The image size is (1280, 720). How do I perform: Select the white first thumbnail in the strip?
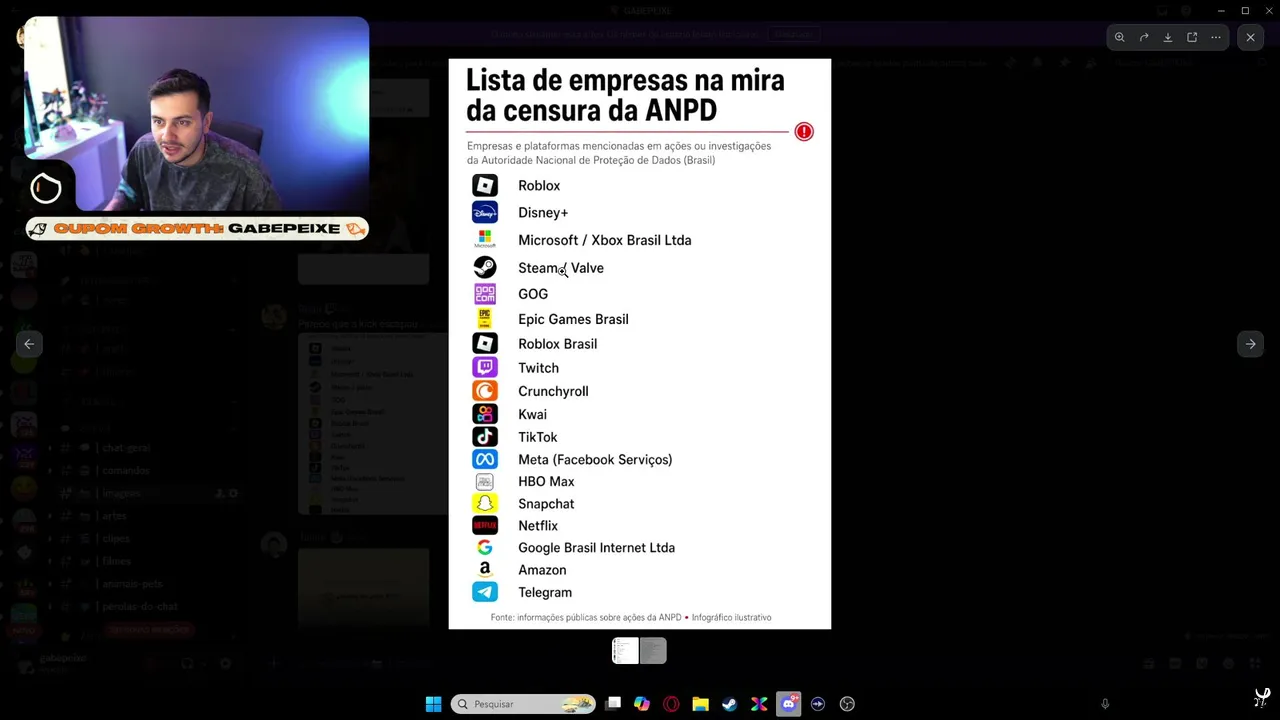coord(626,651)
